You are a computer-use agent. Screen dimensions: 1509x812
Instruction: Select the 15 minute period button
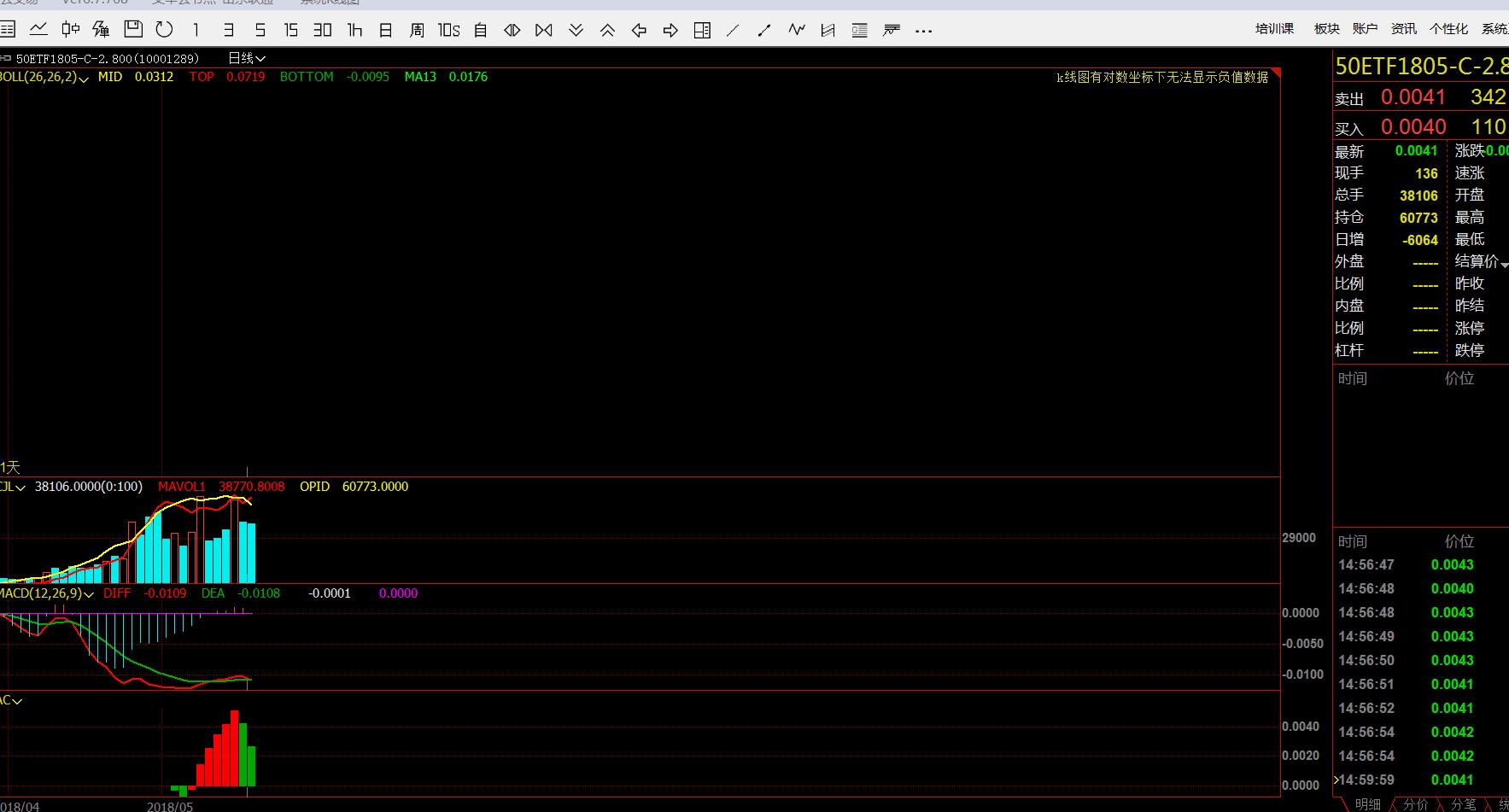291,31
